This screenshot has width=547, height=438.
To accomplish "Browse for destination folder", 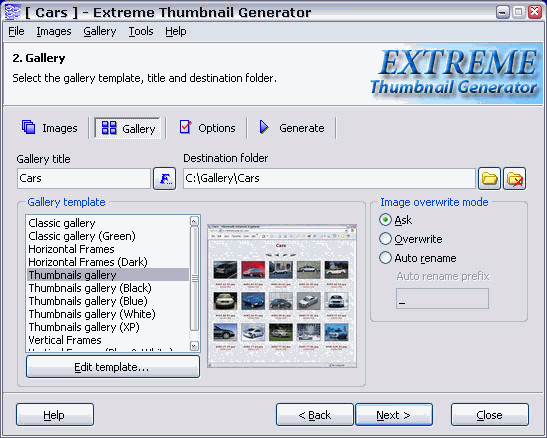I will (489, 179).
